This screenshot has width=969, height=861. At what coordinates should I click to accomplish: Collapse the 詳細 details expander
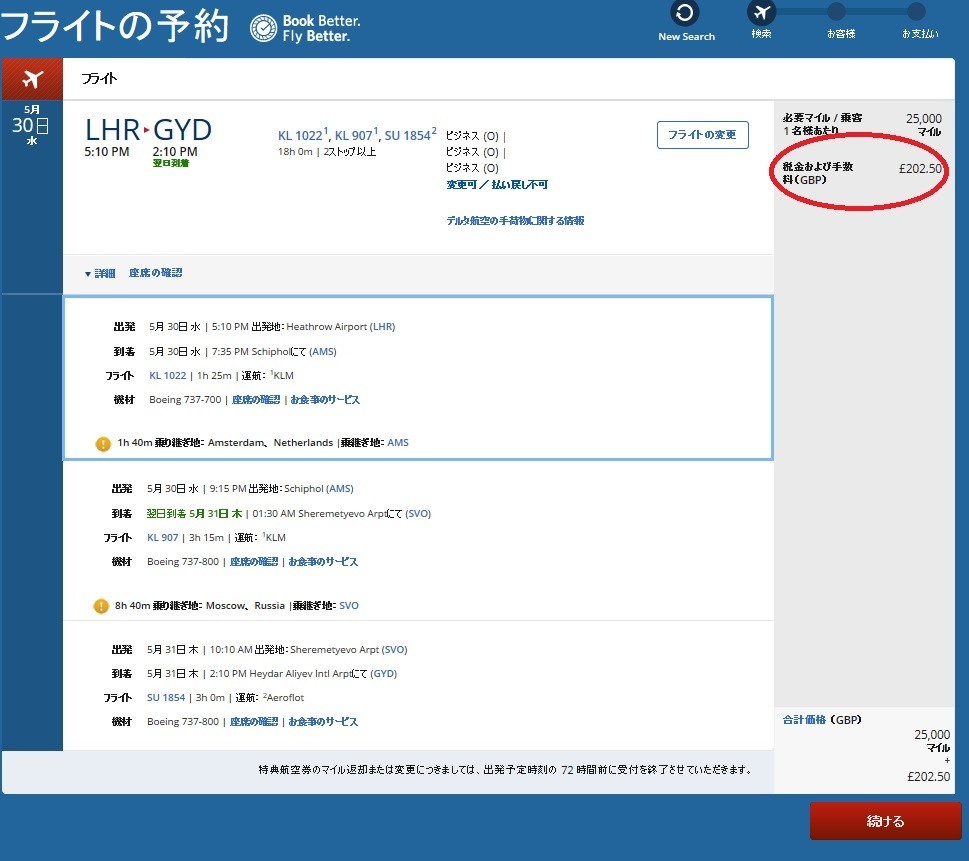pyautogui.click(x=100, y=273)
